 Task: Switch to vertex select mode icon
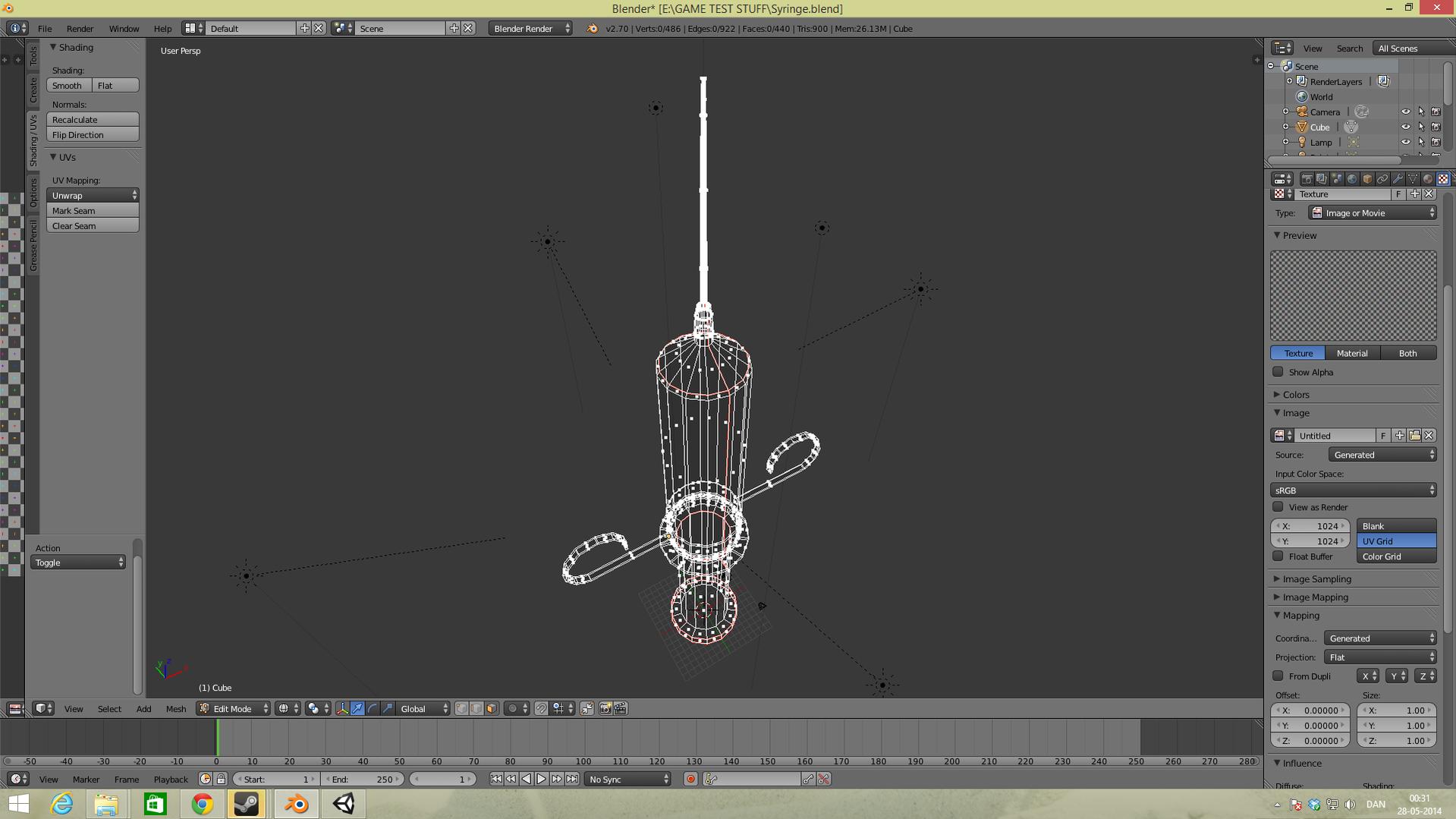point(461,708)
